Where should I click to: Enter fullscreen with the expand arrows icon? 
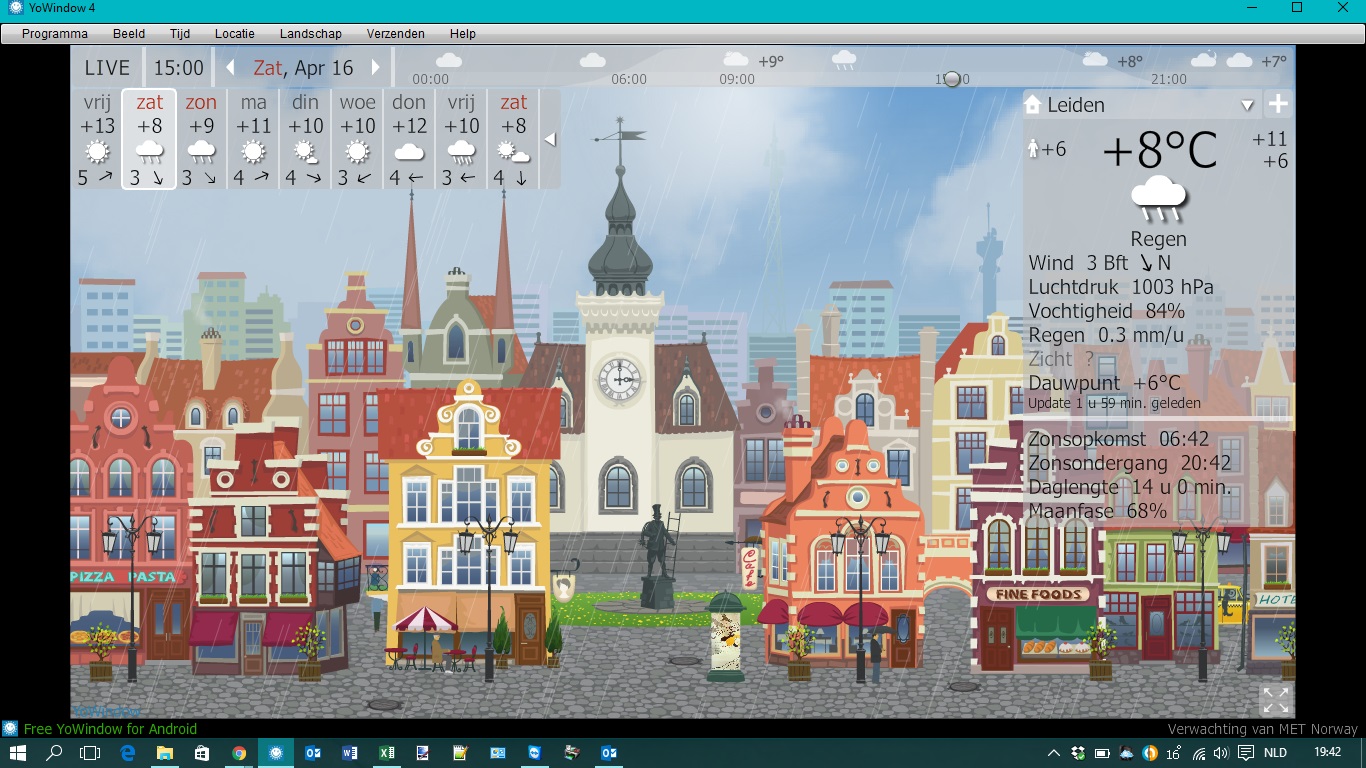1275,700
